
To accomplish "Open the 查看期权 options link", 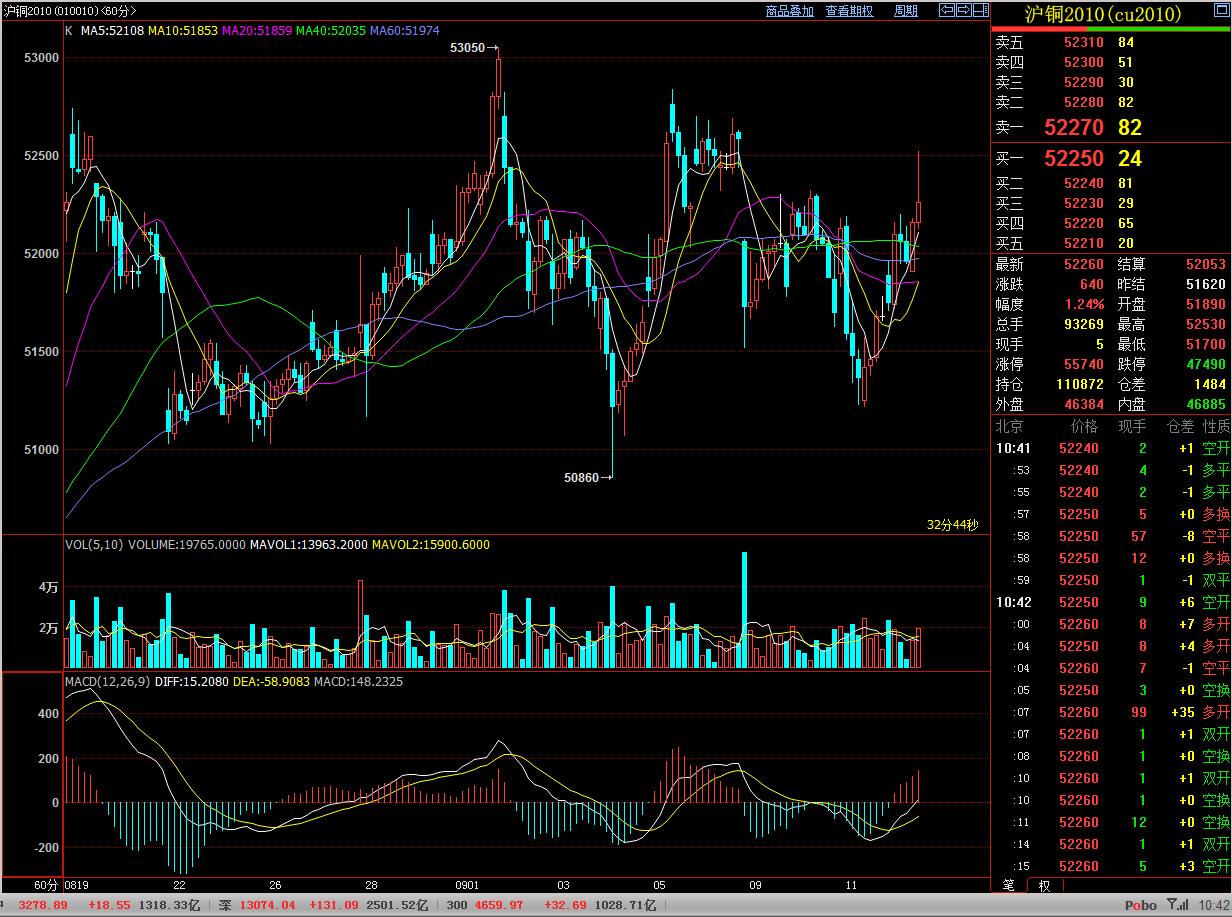I will tap(849, 11).
